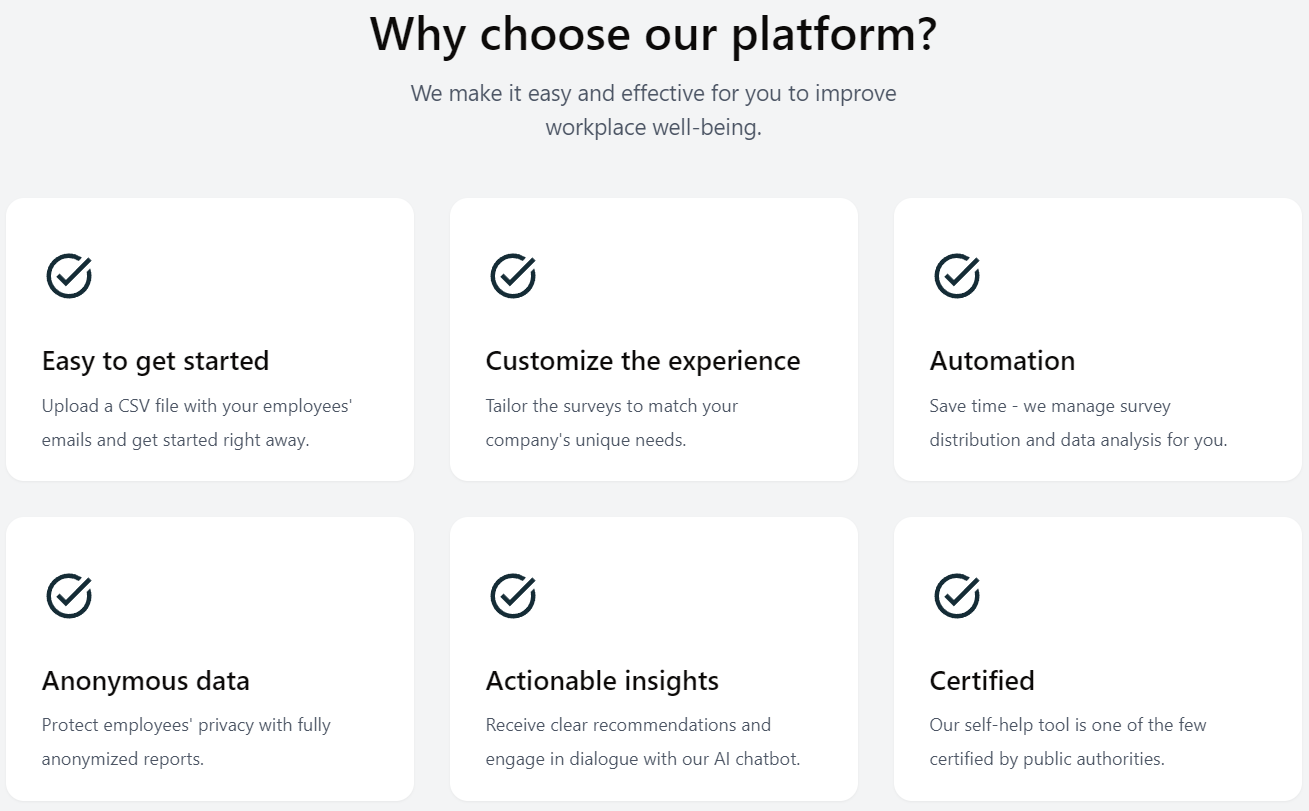Click the Anonymous data card title

click(x=146, y=681)
